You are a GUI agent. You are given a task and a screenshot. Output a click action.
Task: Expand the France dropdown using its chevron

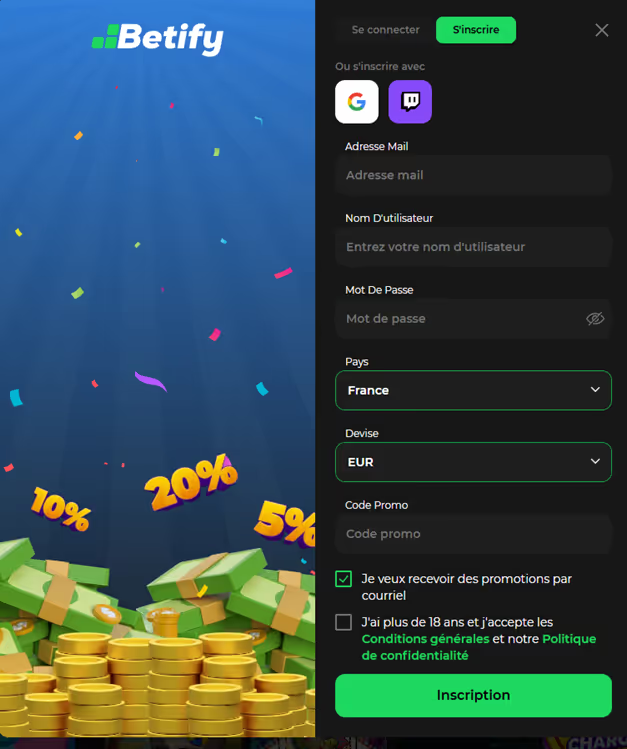(595, 390)
